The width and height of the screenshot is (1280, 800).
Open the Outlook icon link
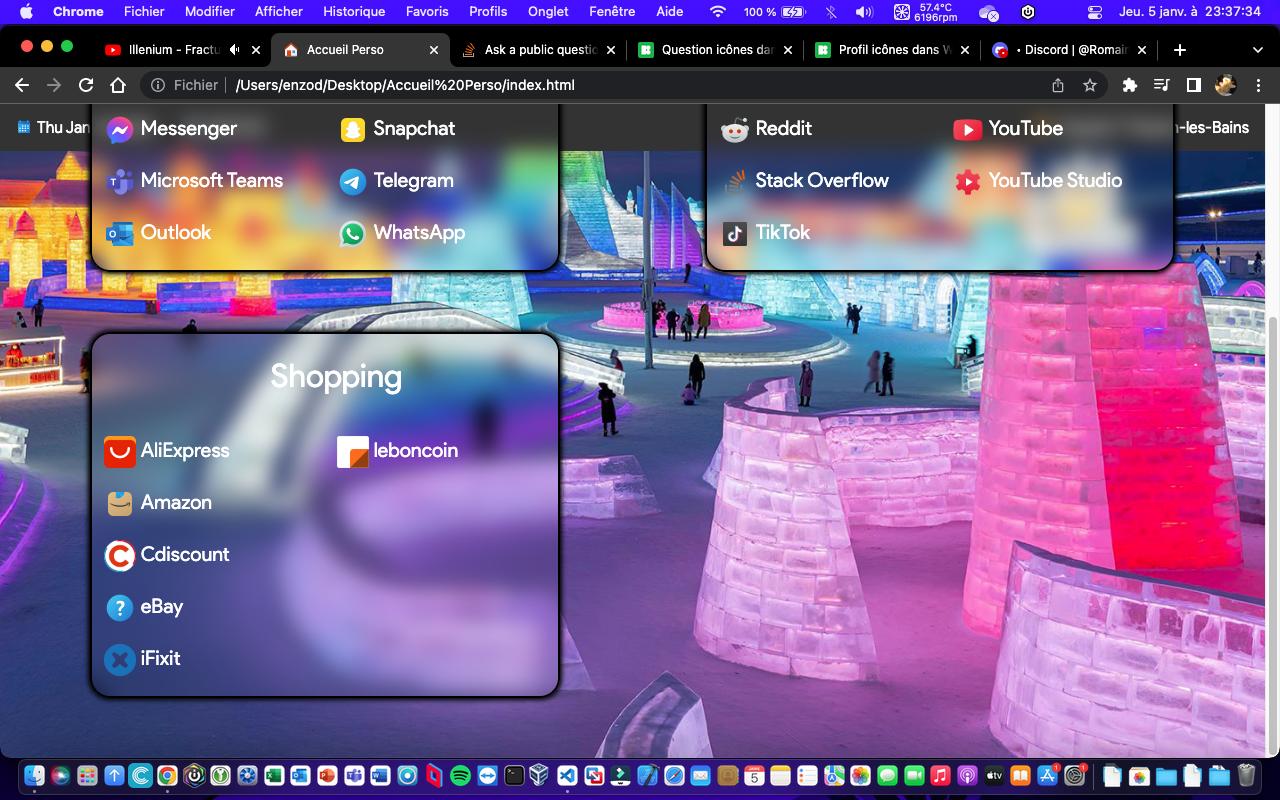120,233
